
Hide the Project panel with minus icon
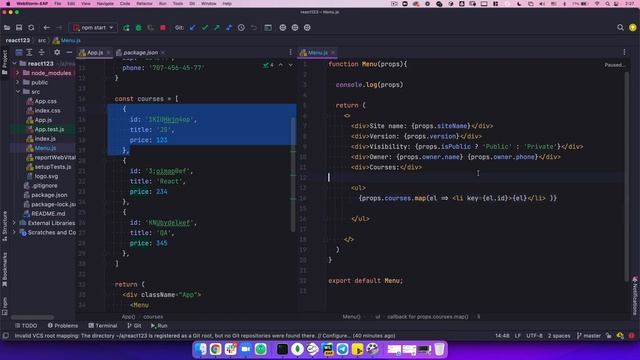(x=69, y=52)
